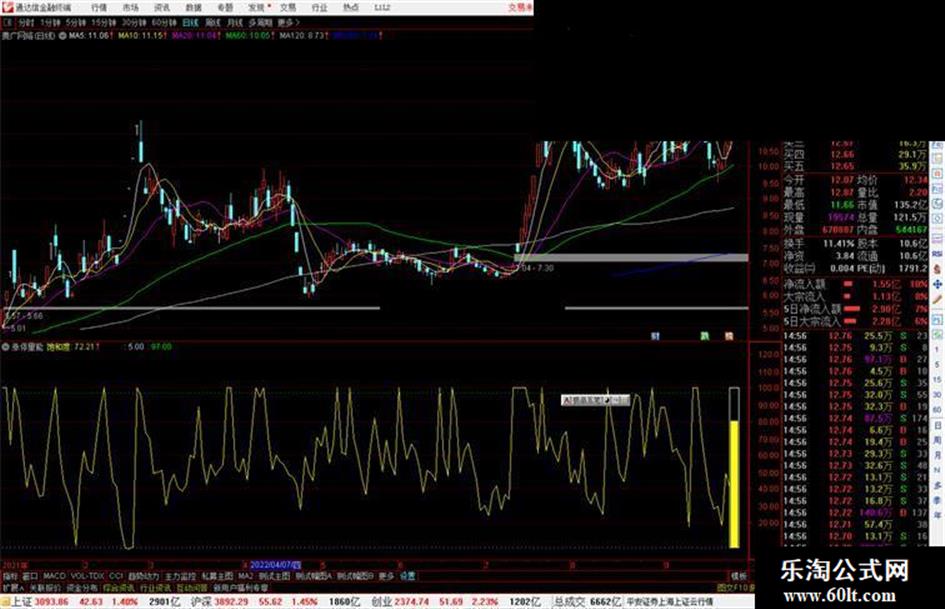Select the 主力监控 indicator tab
The image size is (945, 609).
tap(181, 576)
